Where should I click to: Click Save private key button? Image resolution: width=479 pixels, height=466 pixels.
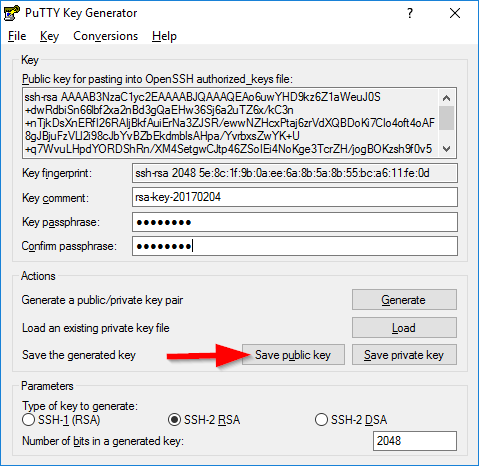coord(404,355)
